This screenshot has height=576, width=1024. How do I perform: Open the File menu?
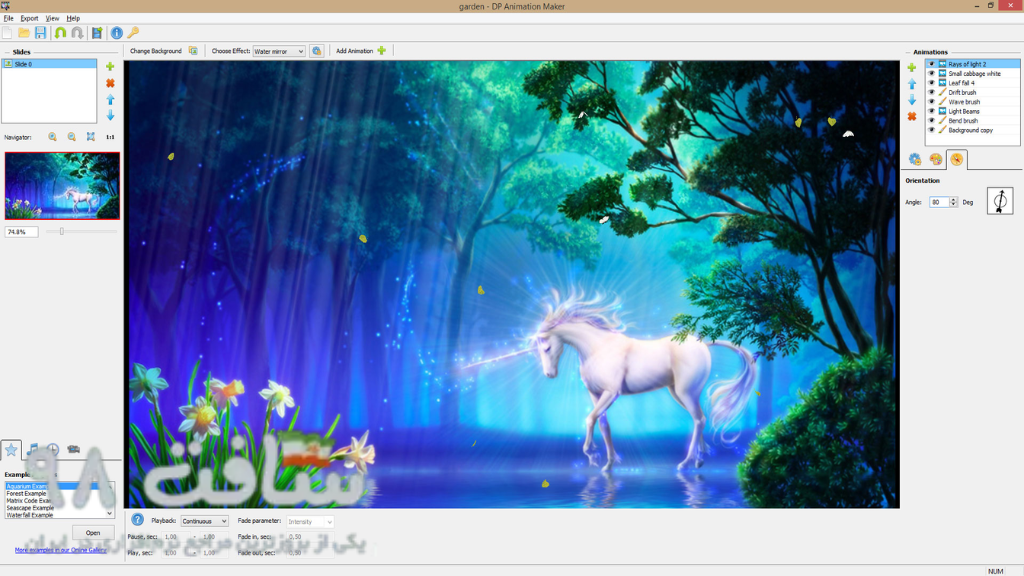pyautogui.click(x=8, y=18)
